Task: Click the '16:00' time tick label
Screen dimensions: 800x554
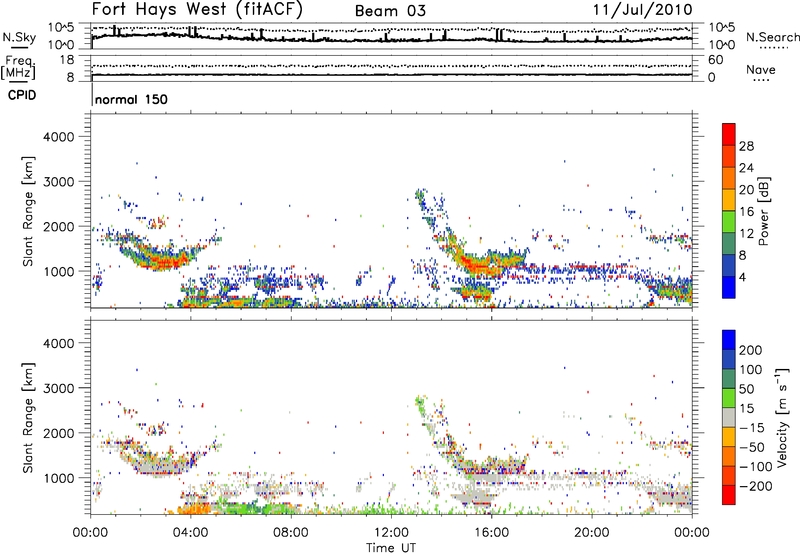Action: tap(491, 533)
